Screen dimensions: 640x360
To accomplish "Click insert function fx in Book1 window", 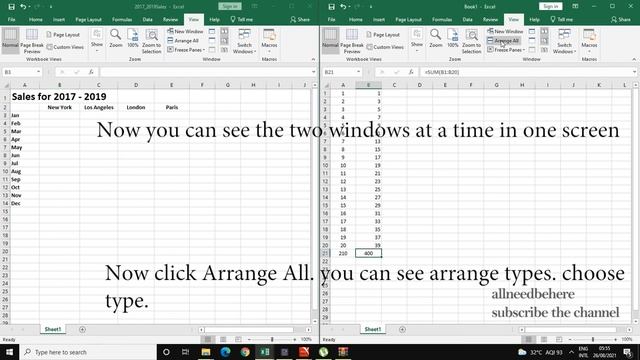I will click(x=411, y=72).
